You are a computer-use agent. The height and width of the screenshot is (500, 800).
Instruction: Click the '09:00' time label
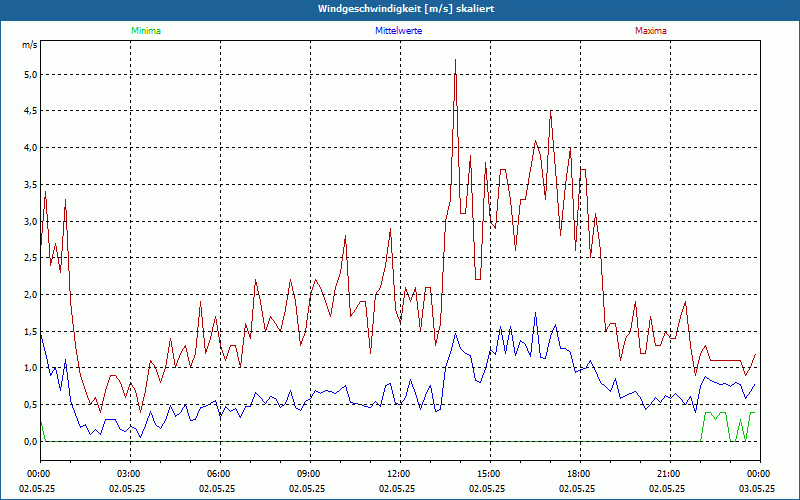coord(310,474)
